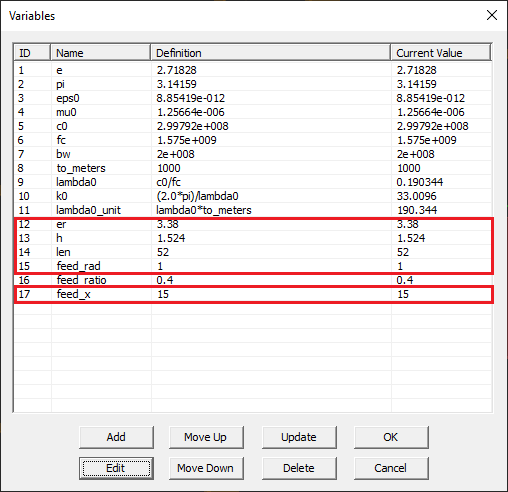Viewport: 508px width, 492px height.
Task: Confirm the dialog with OK
Action: tap(391, 437)
